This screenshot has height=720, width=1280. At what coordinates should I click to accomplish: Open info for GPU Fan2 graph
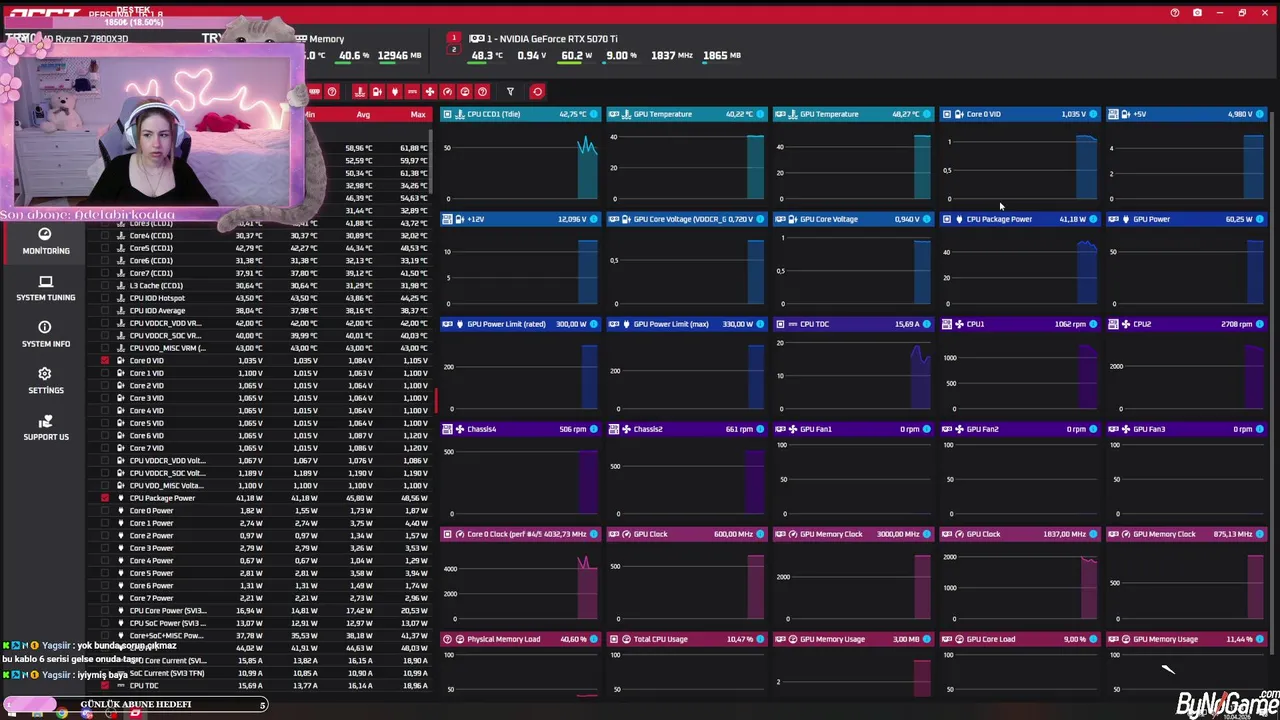(1093, 429)
